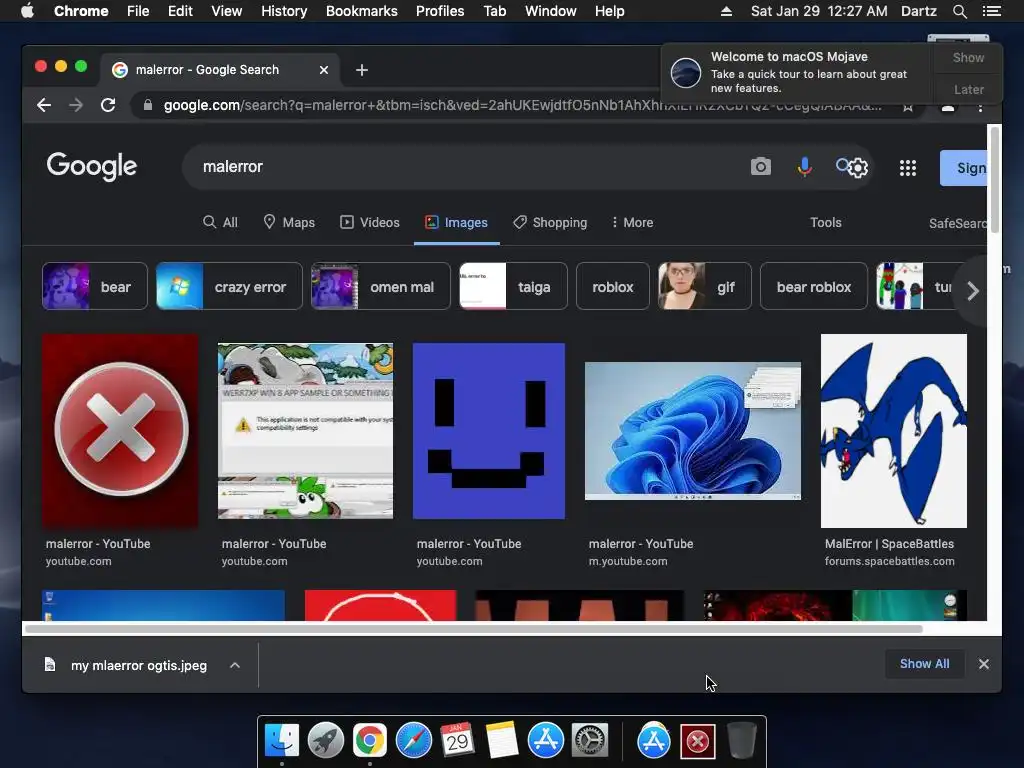Click the padlock site info icon

coord(148,105)
